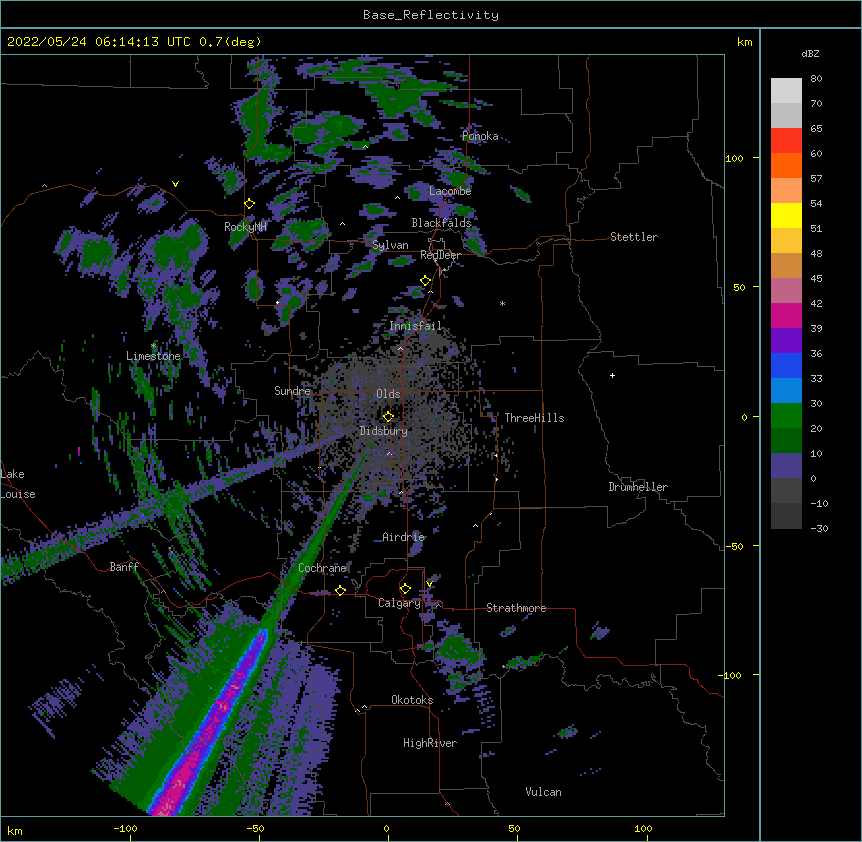
Task: Click the yellow diamond marker above RockyMH
Action: 250,204
